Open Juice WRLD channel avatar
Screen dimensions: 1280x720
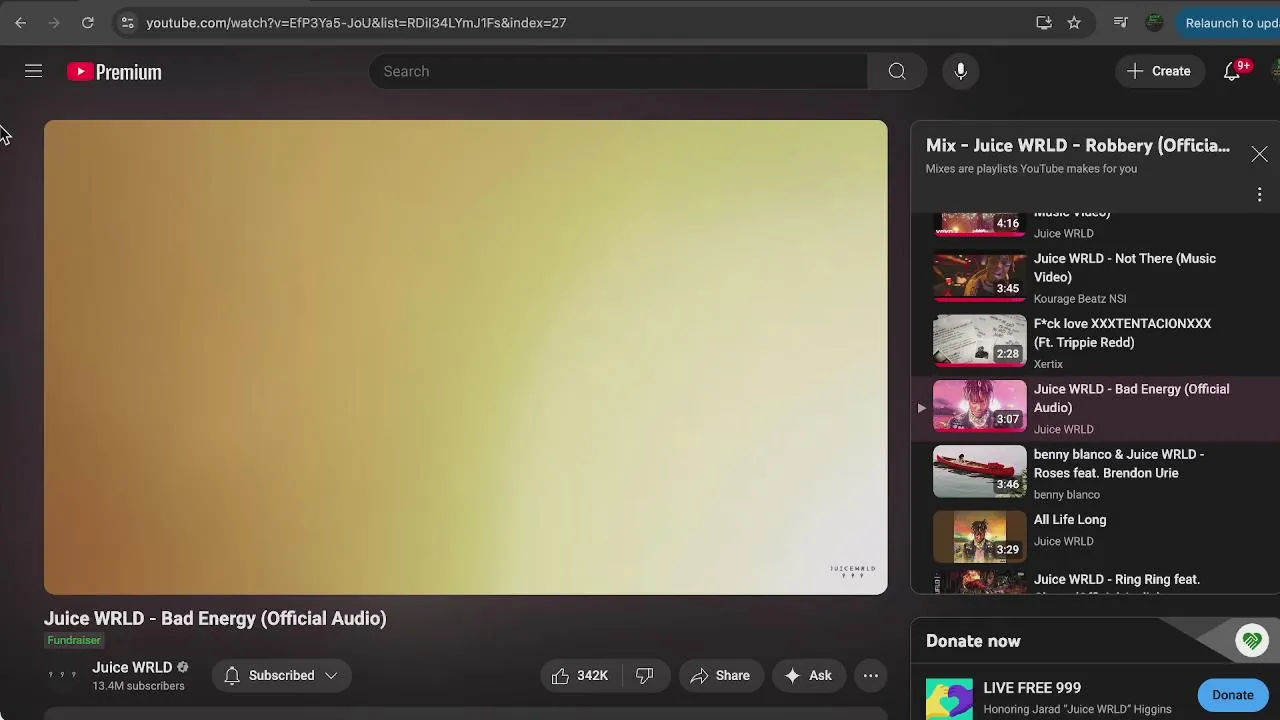(x=62, y=675)
